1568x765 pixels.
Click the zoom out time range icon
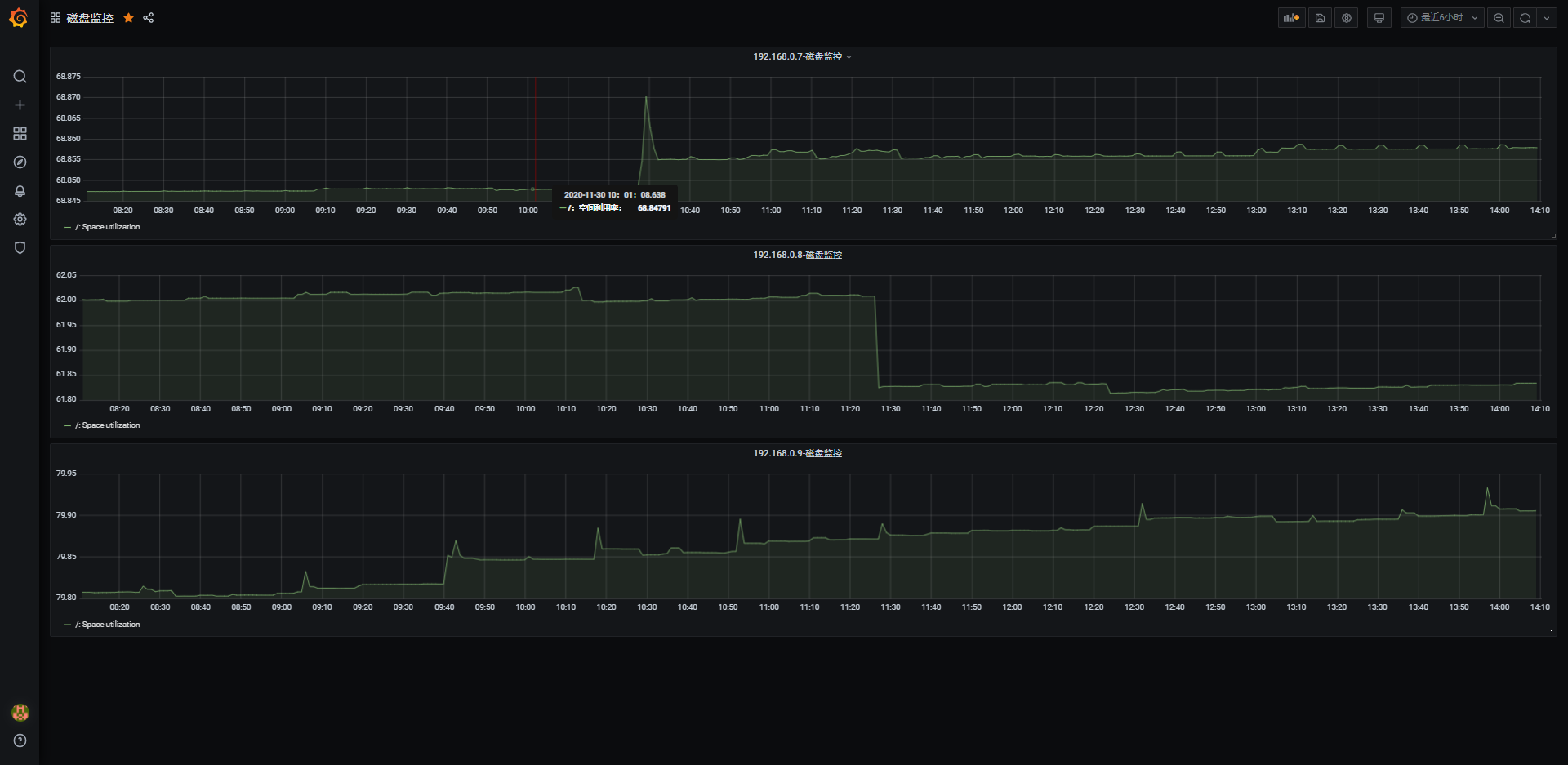(x=1499, y=18)
